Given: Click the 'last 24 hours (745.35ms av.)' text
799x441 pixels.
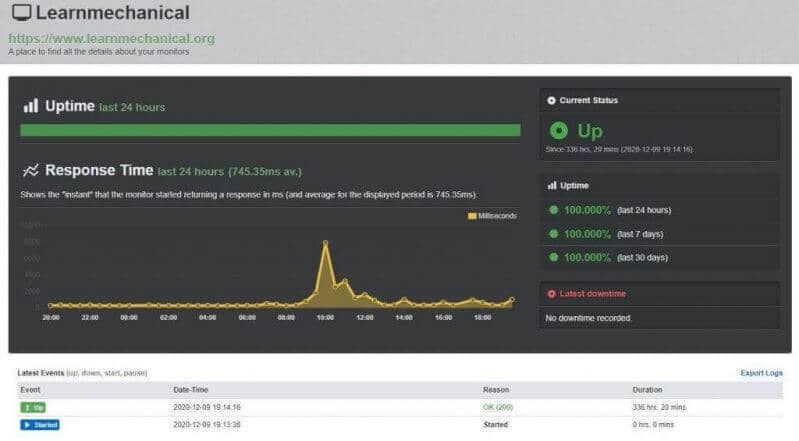Looking at the screenshot, I should [229, 172].
